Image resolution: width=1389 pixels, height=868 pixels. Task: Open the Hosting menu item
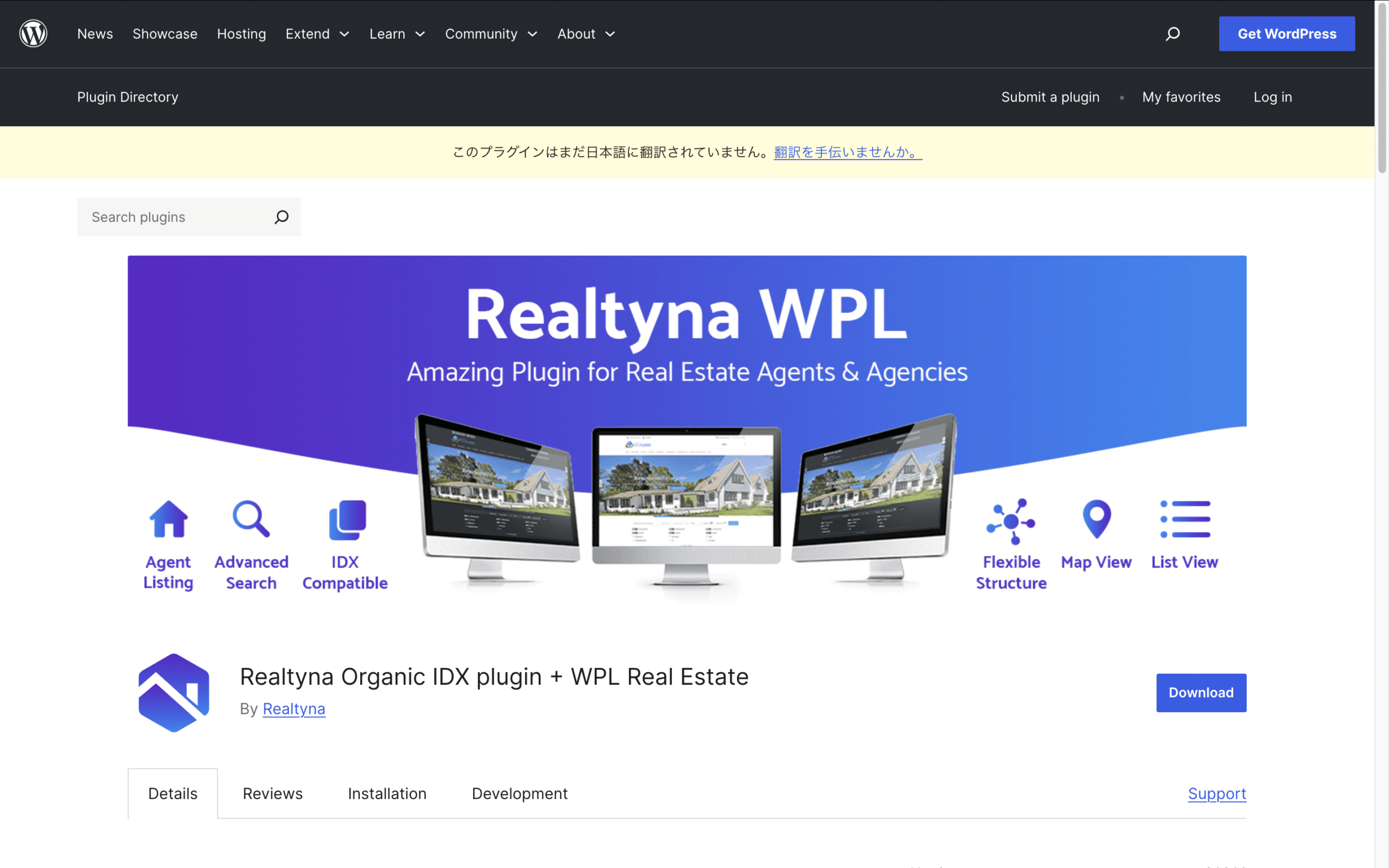pos(241,34)
